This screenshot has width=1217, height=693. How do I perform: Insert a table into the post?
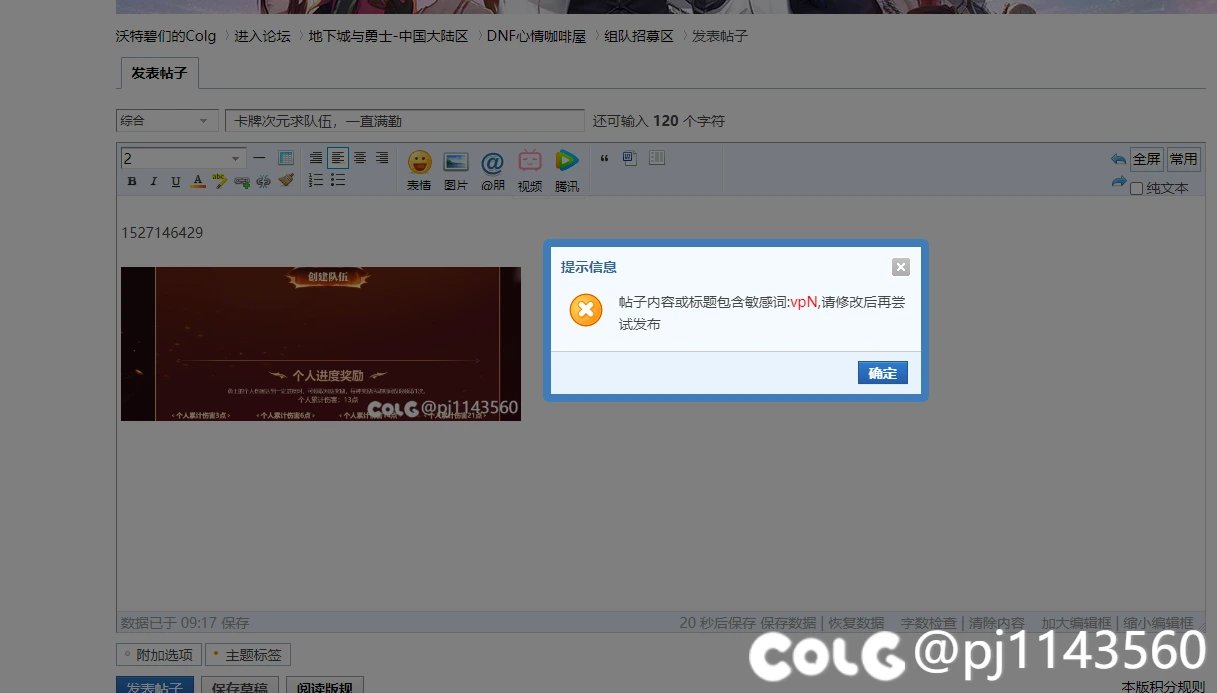pos(286,158)
